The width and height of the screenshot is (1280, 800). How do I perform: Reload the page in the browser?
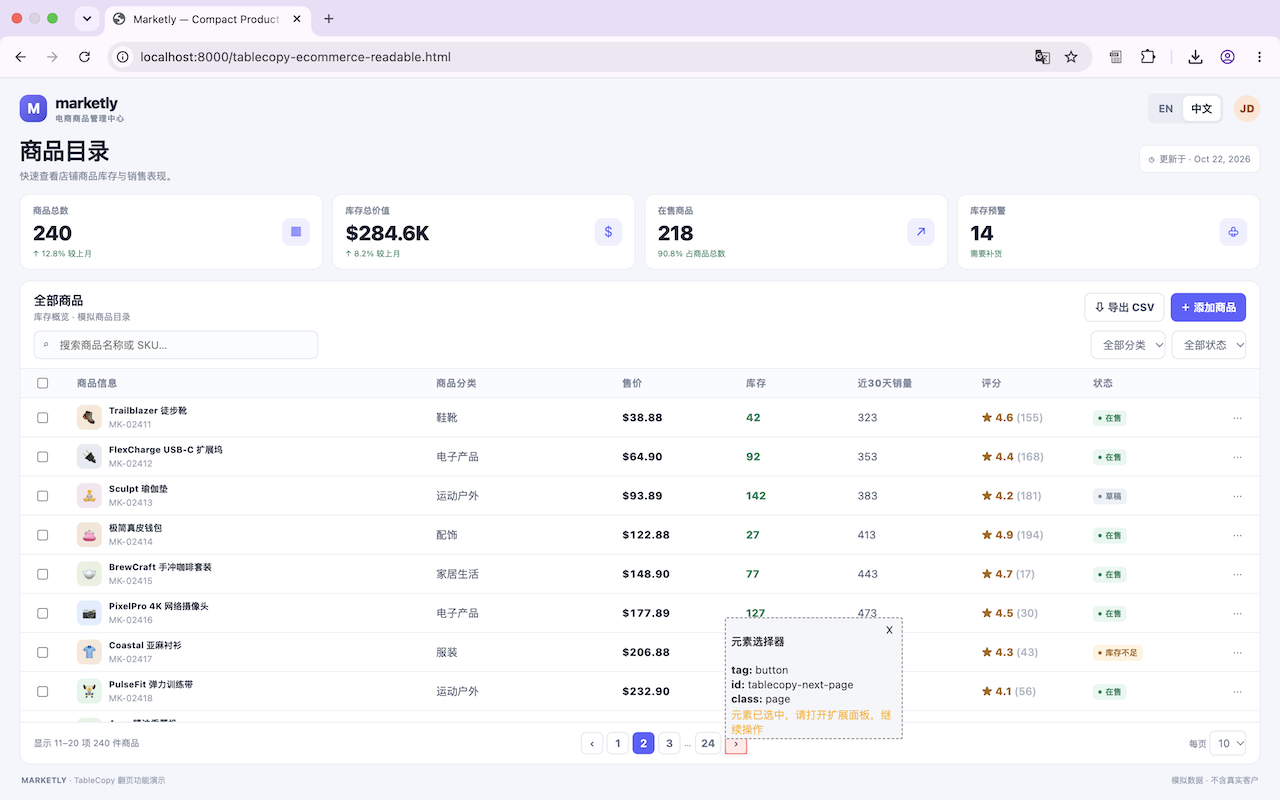point(85,57)
